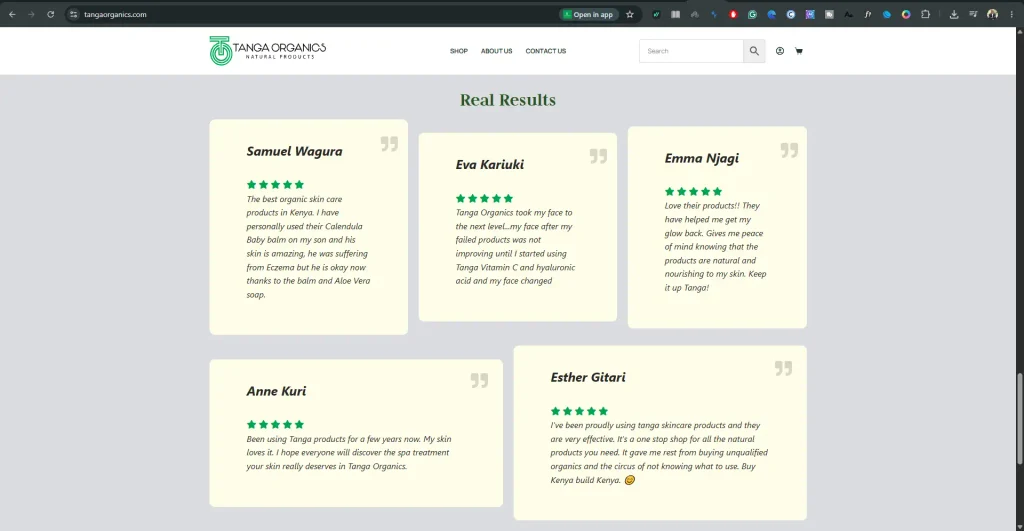
Task: Click the Edge-style blue extension icon
Action: click(771, 14)
